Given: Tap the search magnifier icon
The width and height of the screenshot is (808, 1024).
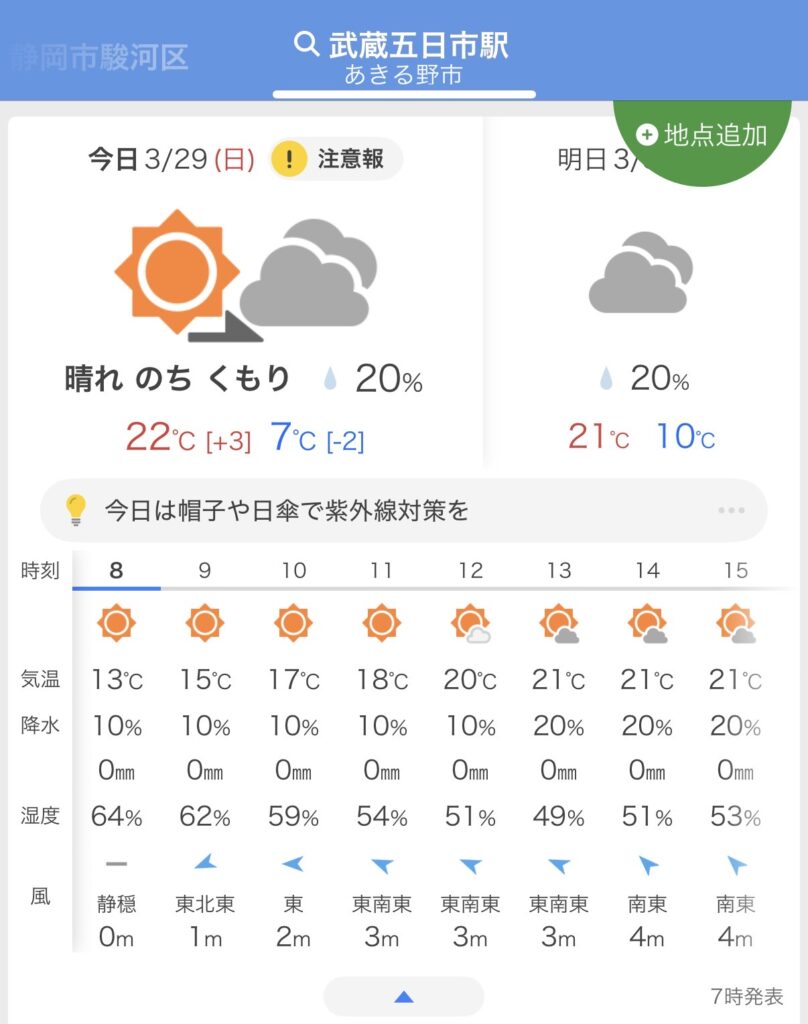Looking at the screenshot, I should click(305, 44).
